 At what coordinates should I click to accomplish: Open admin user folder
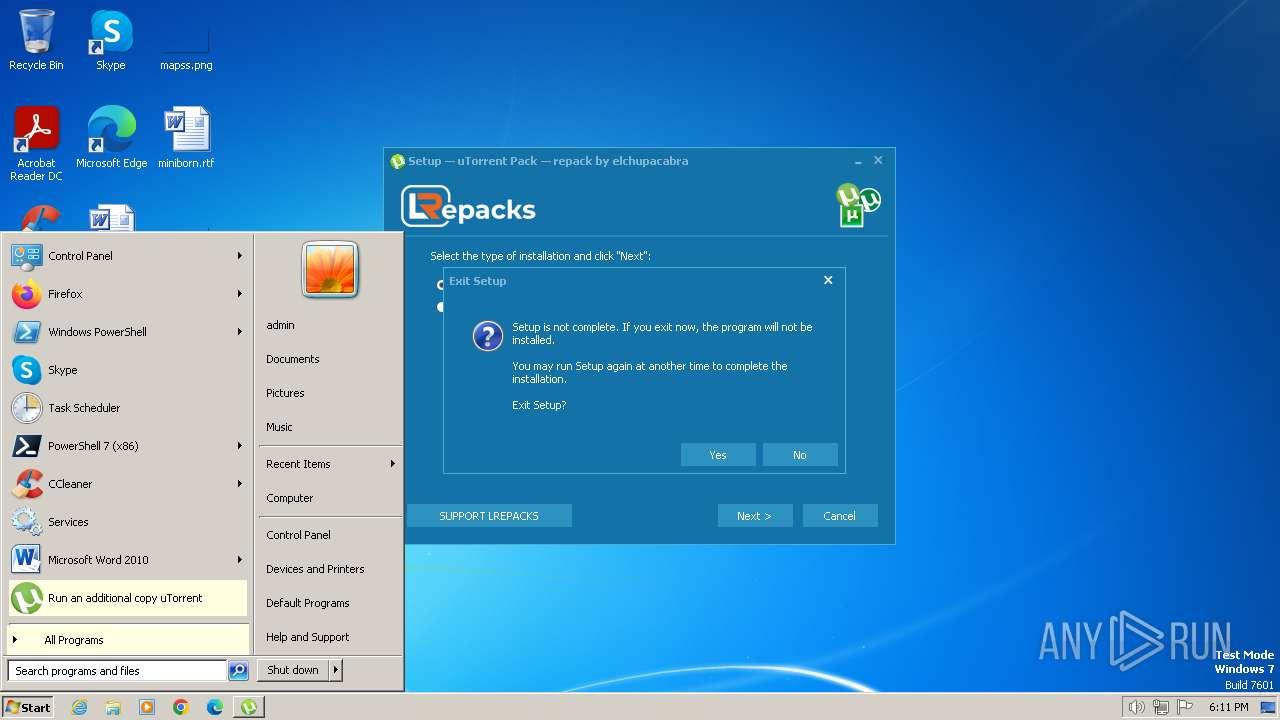330,325
